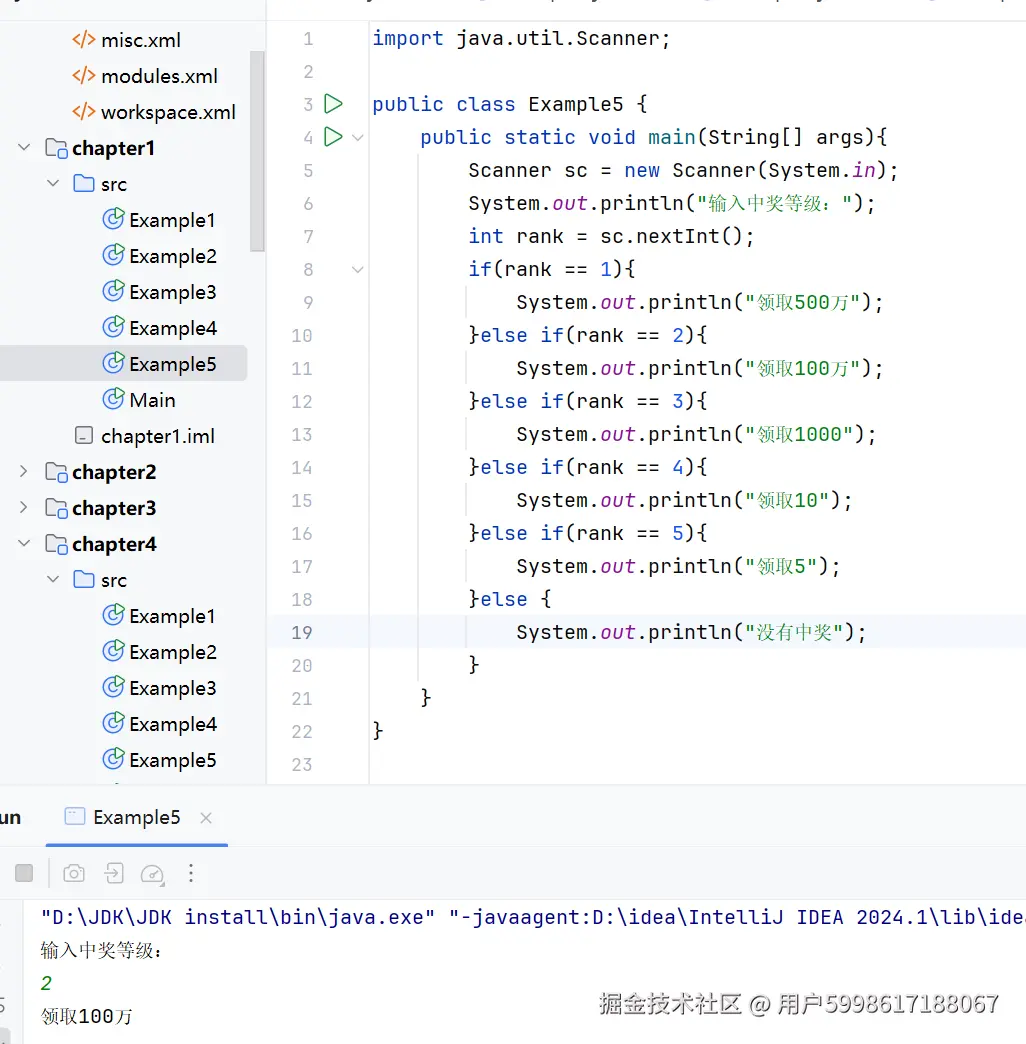Click the java.exe command line in console

[533, 917]
